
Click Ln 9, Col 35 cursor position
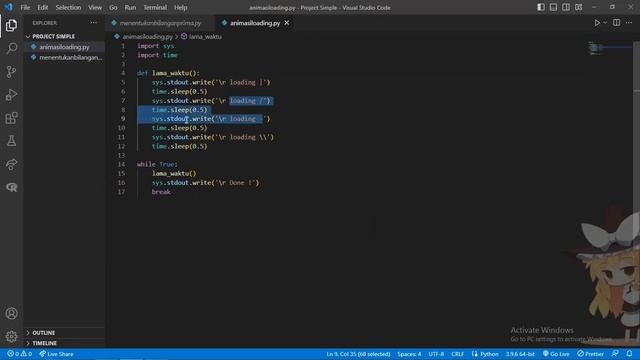[x=358, y=354]
